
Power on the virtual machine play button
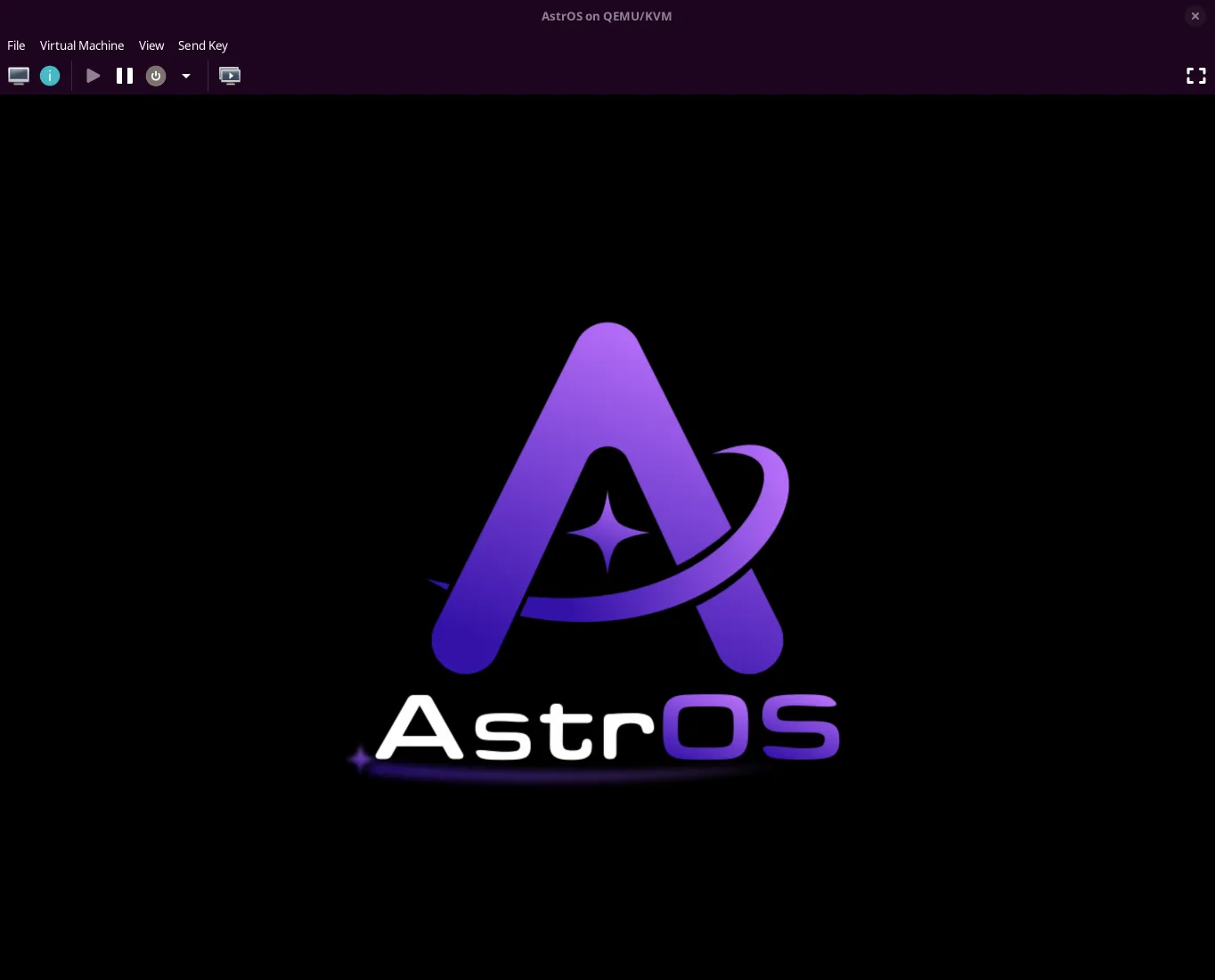coord(93,76)
